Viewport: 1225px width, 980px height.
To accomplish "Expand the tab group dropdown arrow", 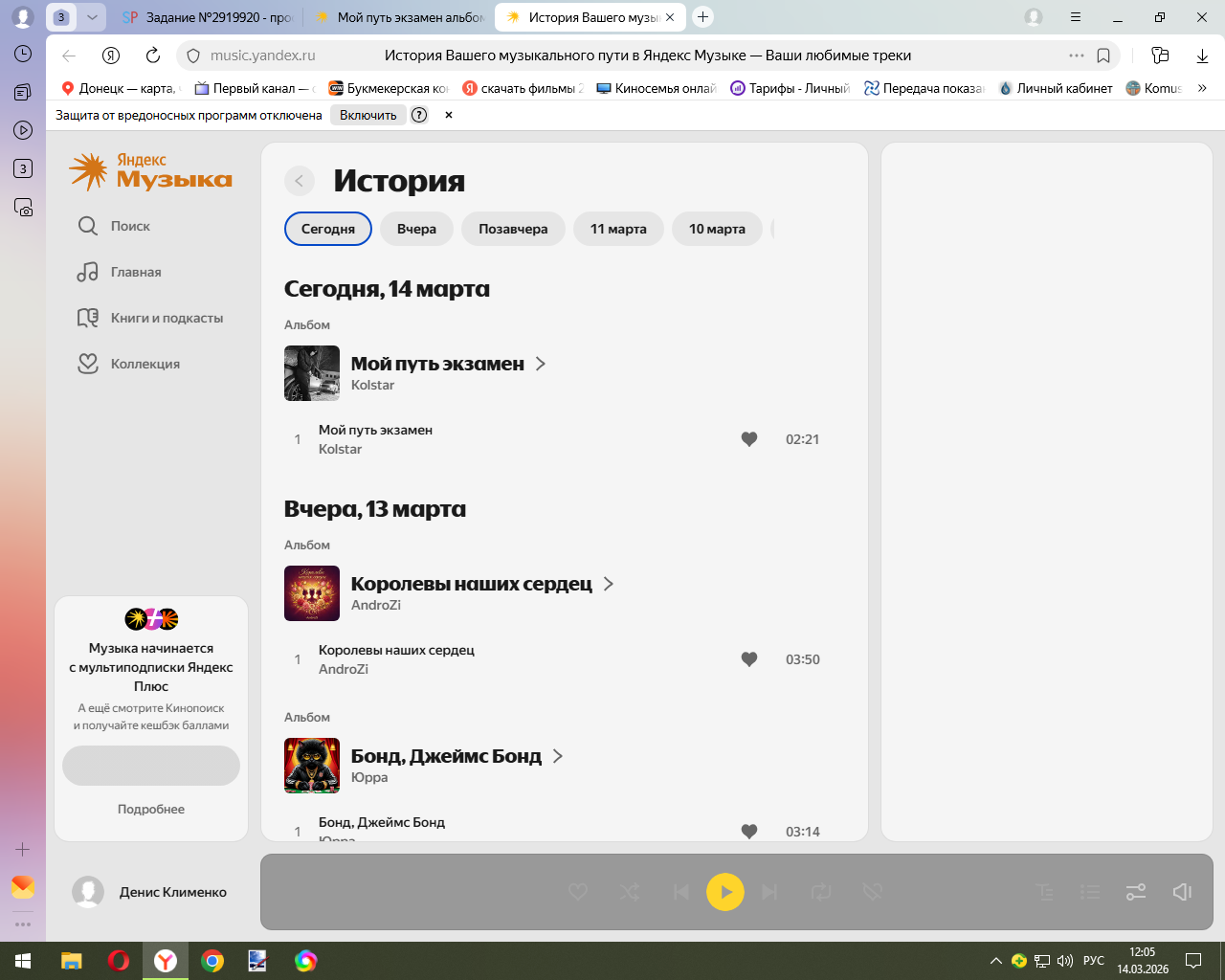I will point(92,17).
